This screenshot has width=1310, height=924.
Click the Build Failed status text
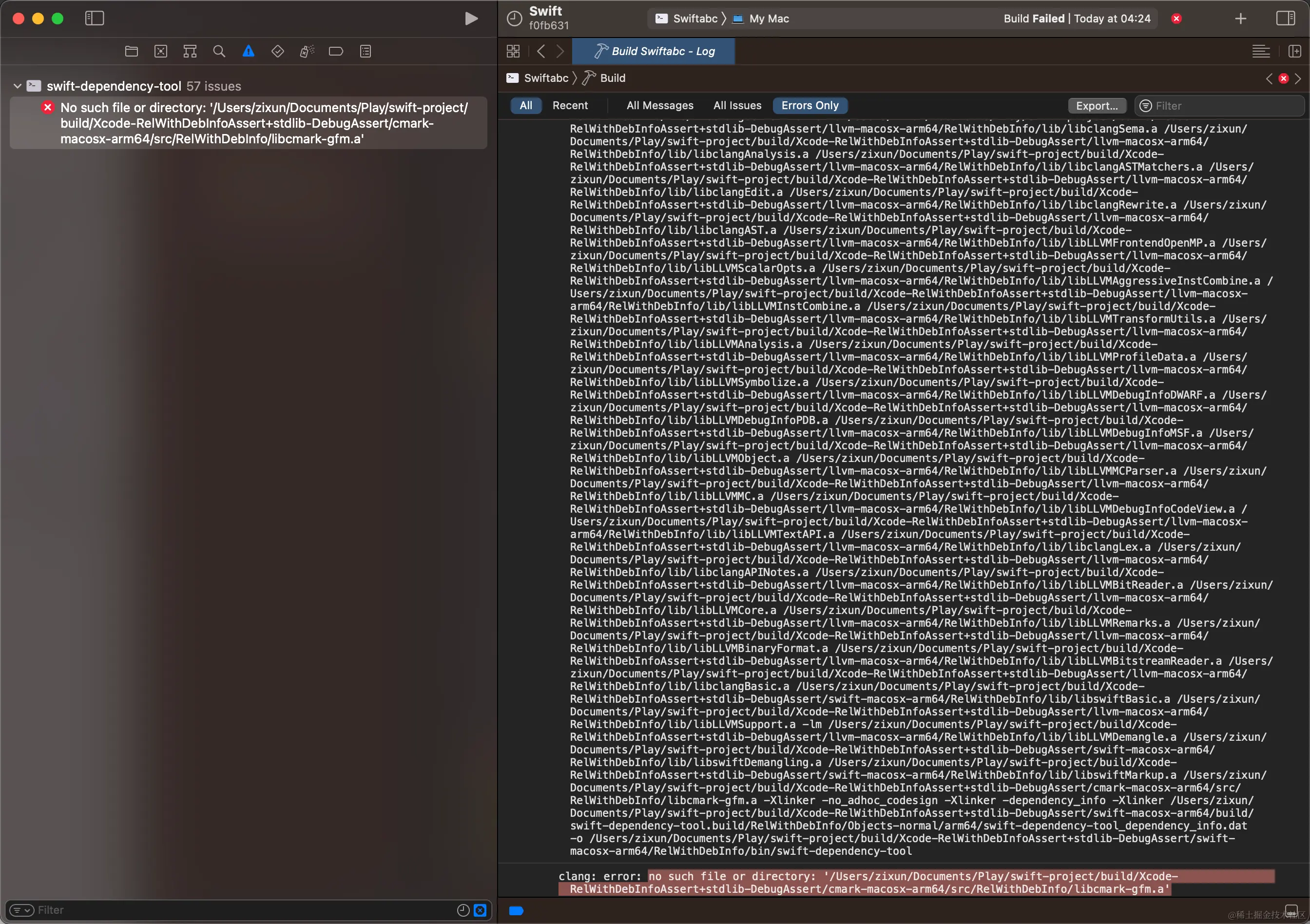[x=1077, y=18]
